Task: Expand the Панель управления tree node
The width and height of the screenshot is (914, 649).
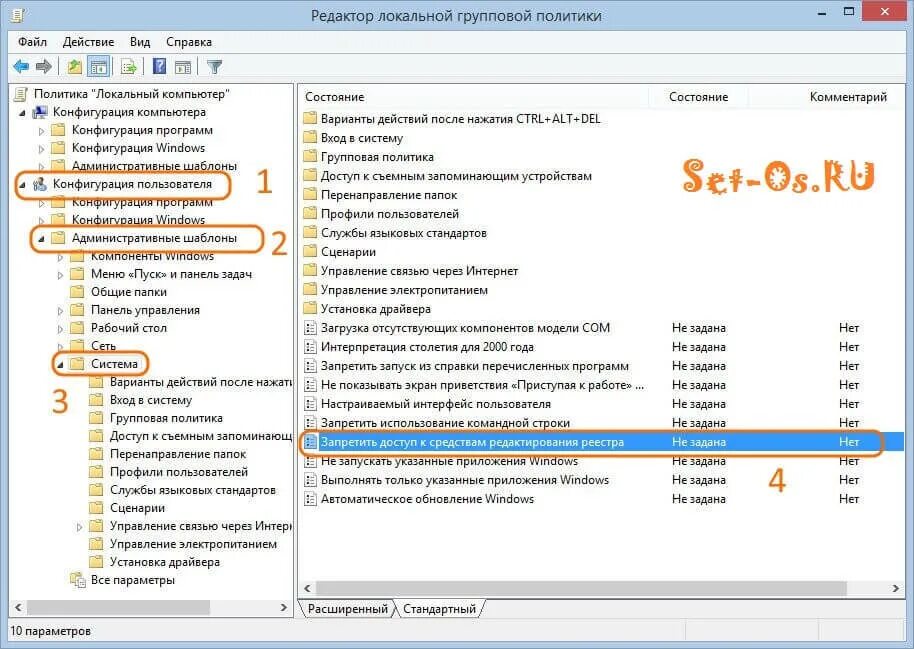Action: (61, 311)
